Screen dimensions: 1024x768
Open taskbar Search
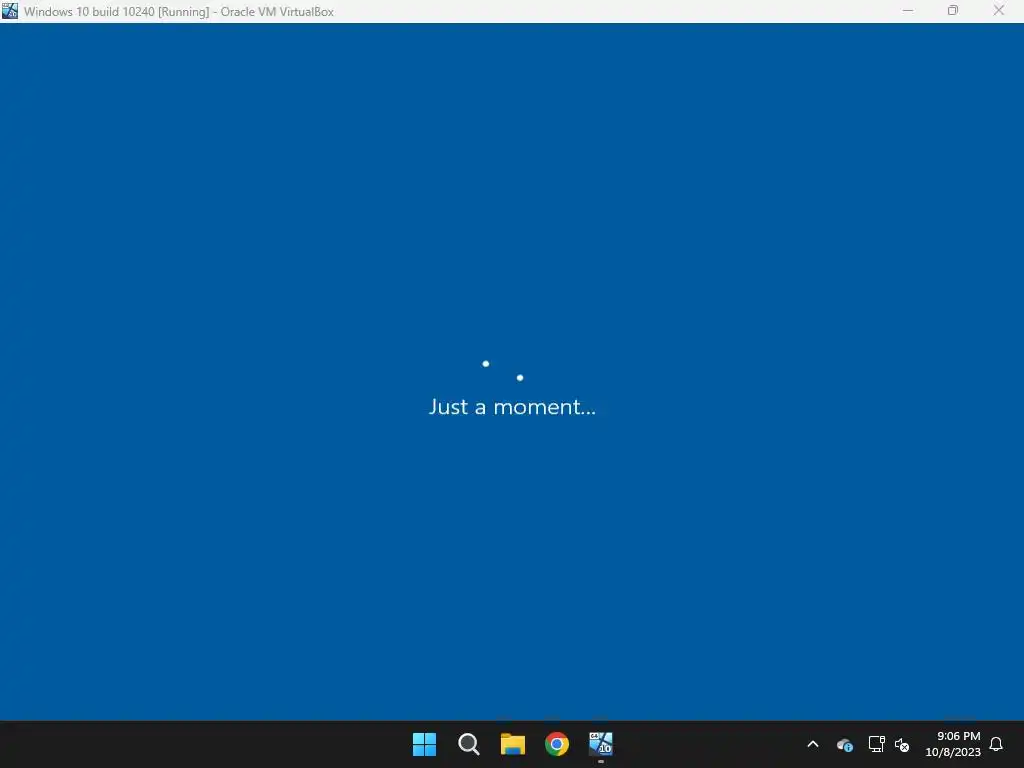(469, 744)
